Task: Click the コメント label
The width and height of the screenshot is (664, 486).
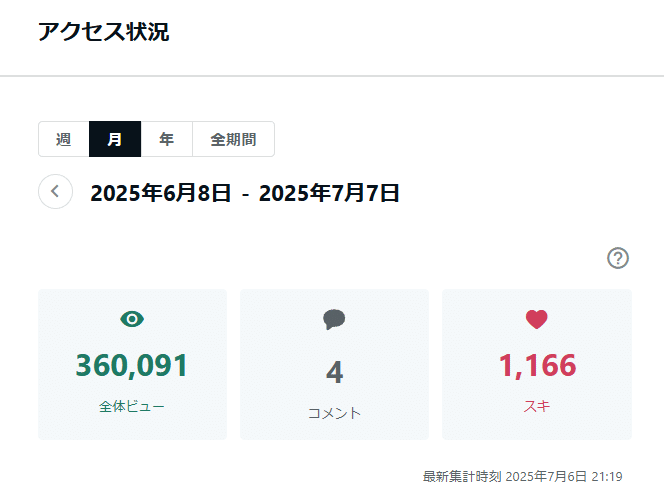Action: tap(335, 413)
